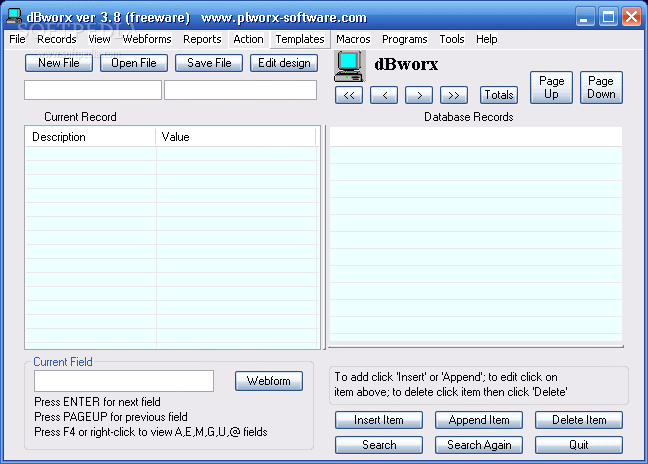Click the title bar application icon
Viewport: 648px width, 464px height.
click(14, 17)
